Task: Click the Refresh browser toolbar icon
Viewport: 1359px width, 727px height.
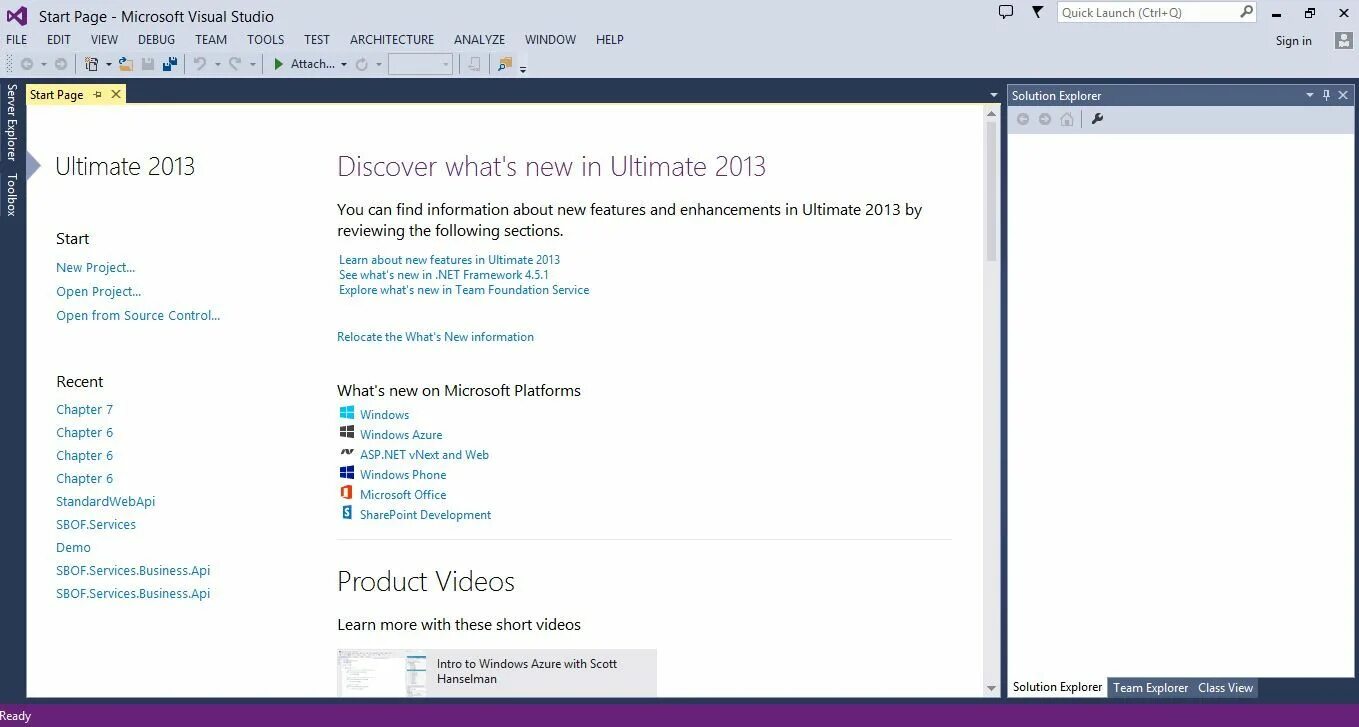Action: 362,64
